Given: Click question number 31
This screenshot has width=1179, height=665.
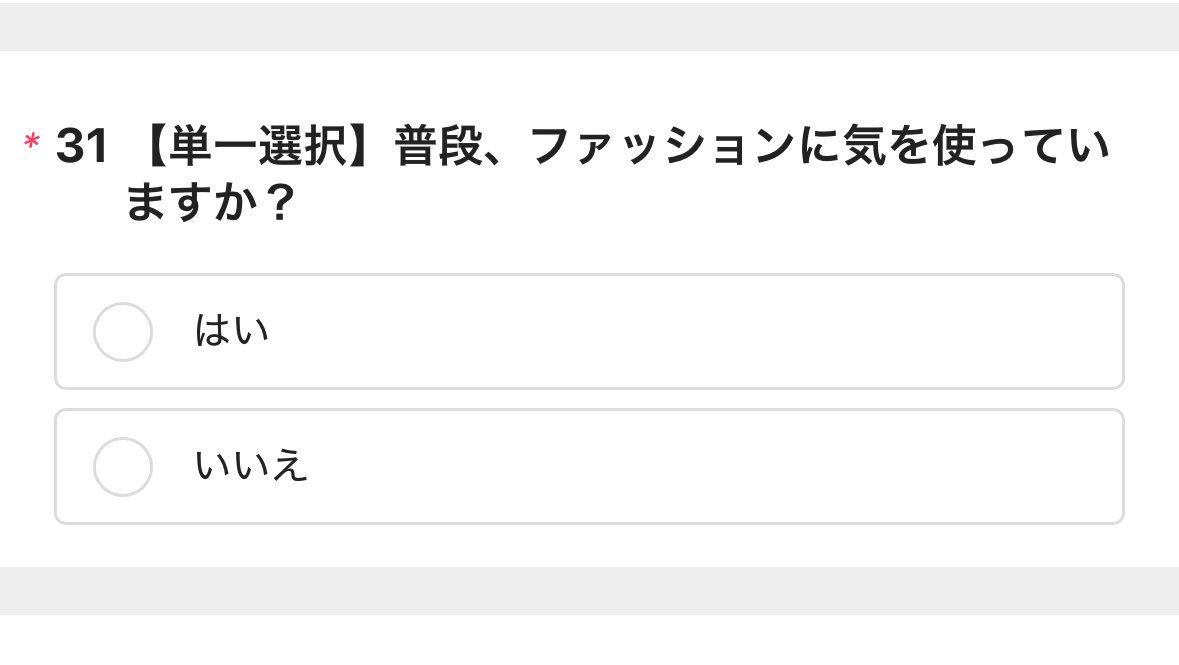Looking at the screenshot, I should [81, 148].
